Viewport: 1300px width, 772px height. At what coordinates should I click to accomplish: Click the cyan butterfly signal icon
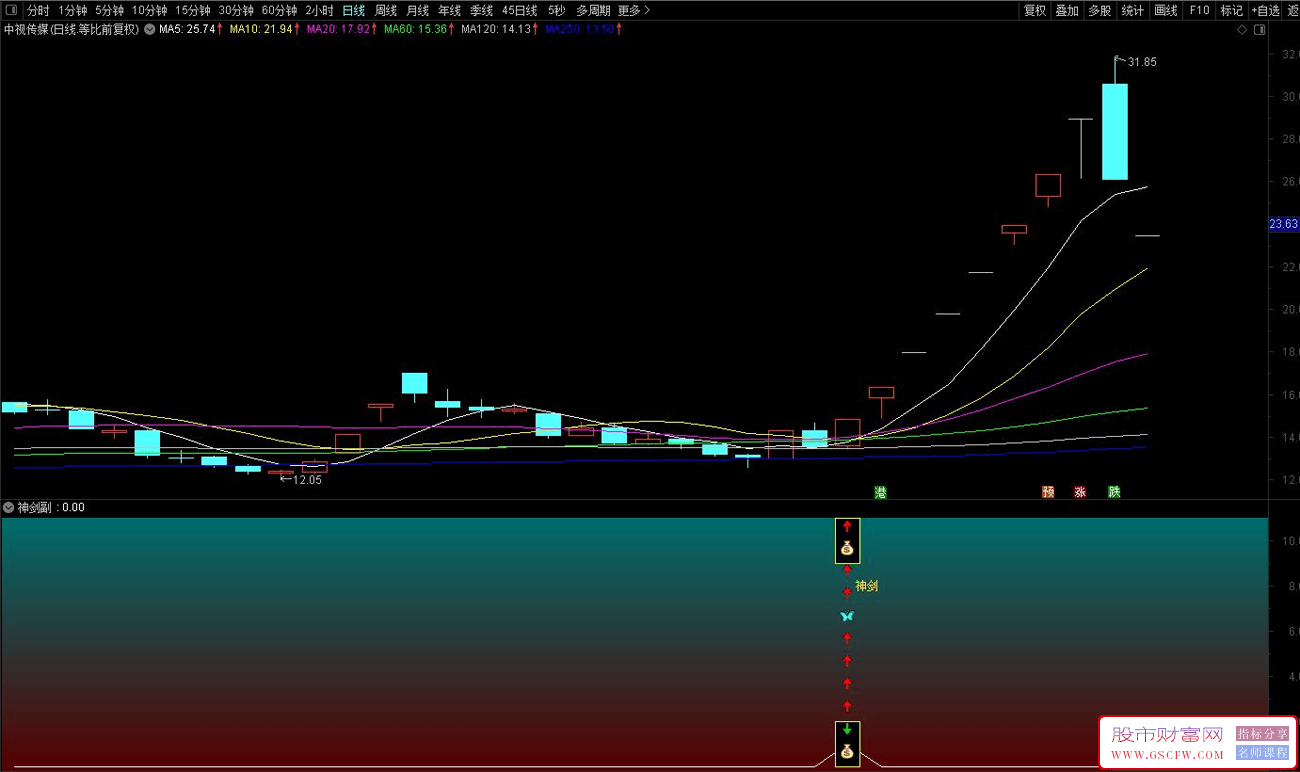point(847,616)
